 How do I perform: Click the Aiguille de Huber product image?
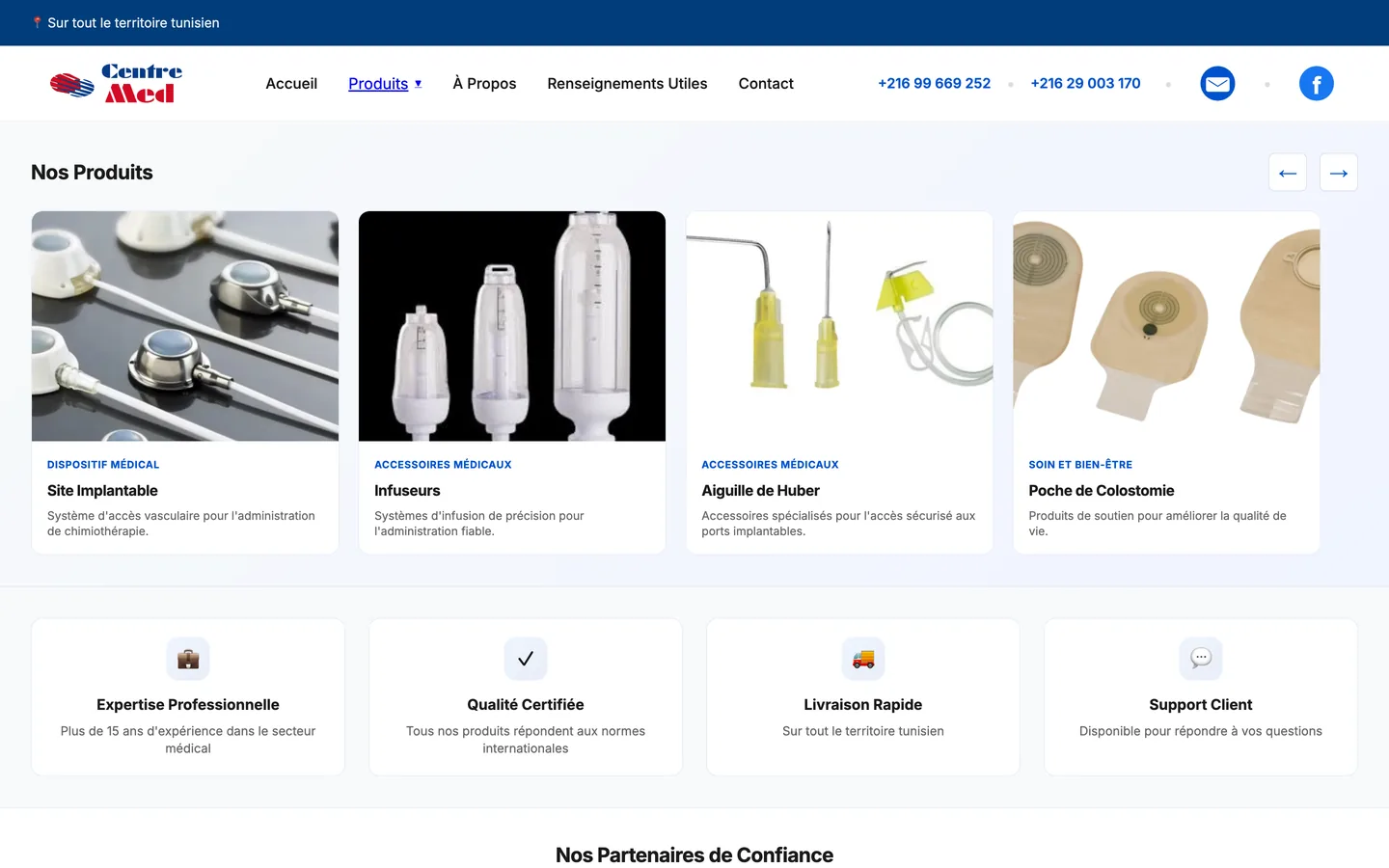point(839,326)
